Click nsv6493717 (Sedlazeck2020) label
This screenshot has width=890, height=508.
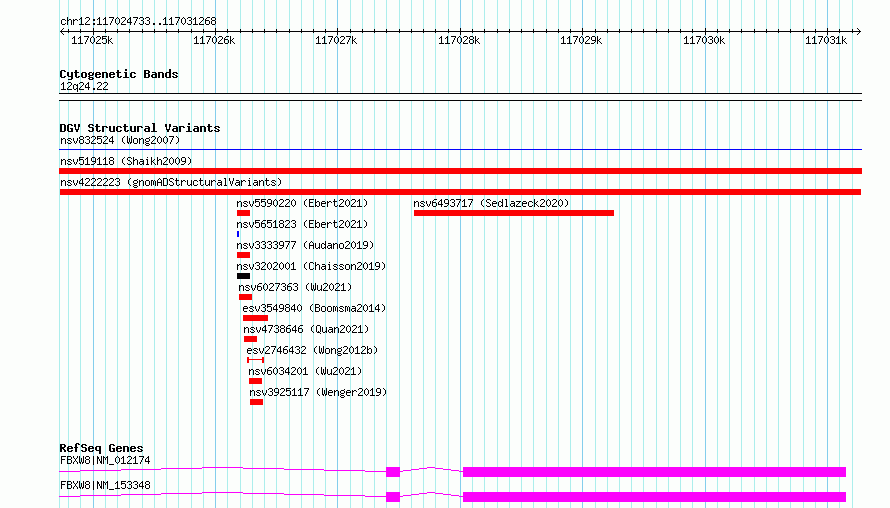coord(491,203)
